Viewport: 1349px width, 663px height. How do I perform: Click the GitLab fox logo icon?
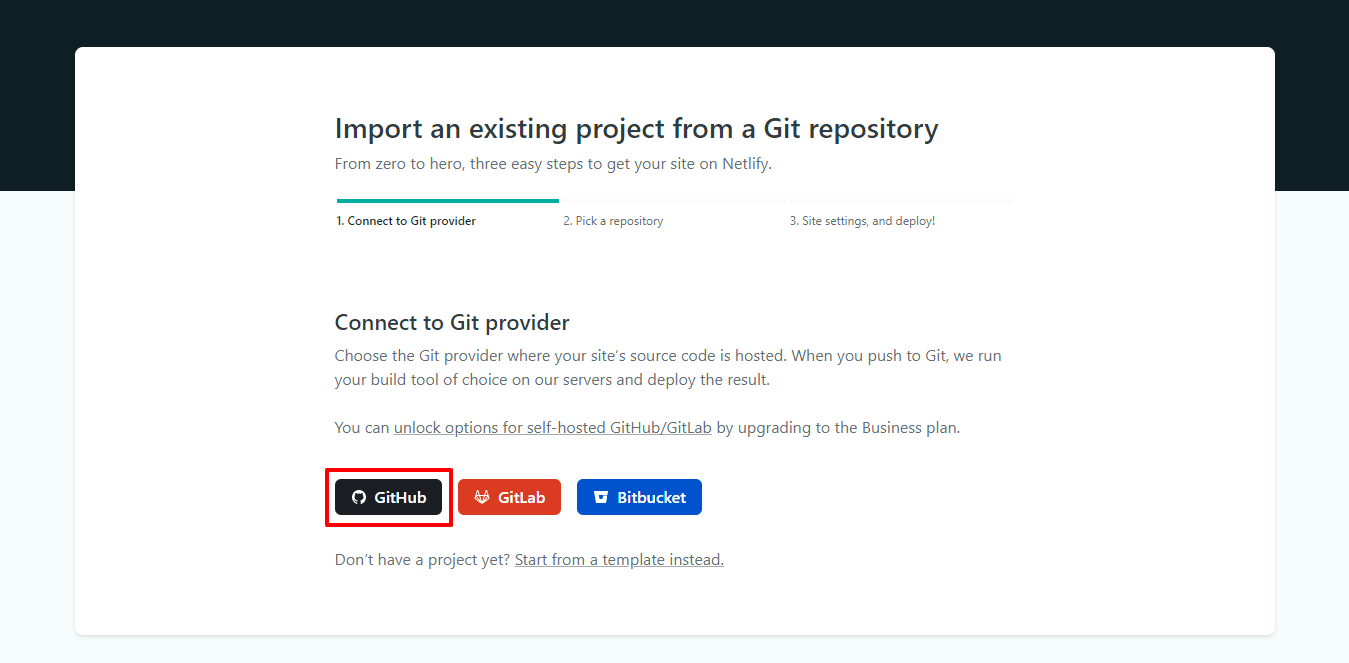coord(482,497)
